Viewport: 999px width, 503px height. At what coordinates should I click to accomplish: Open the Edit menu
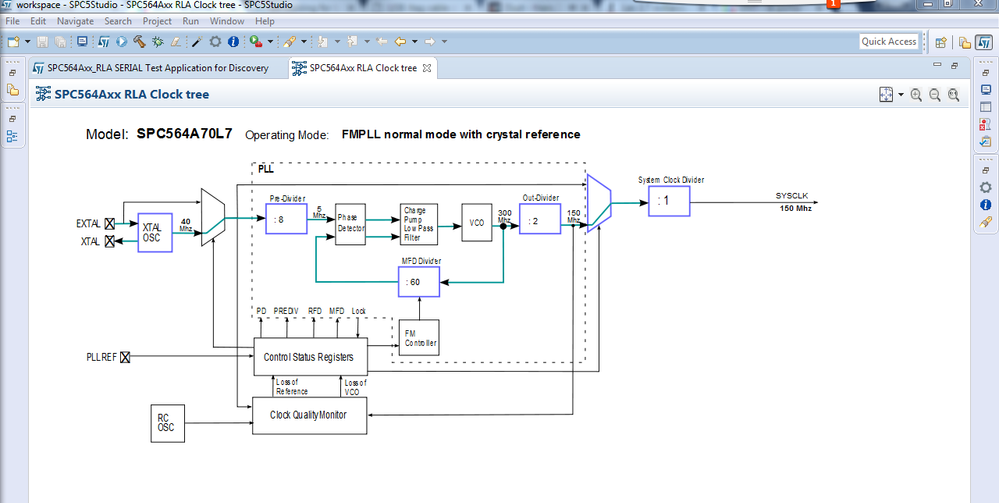[x=38, y=21]
